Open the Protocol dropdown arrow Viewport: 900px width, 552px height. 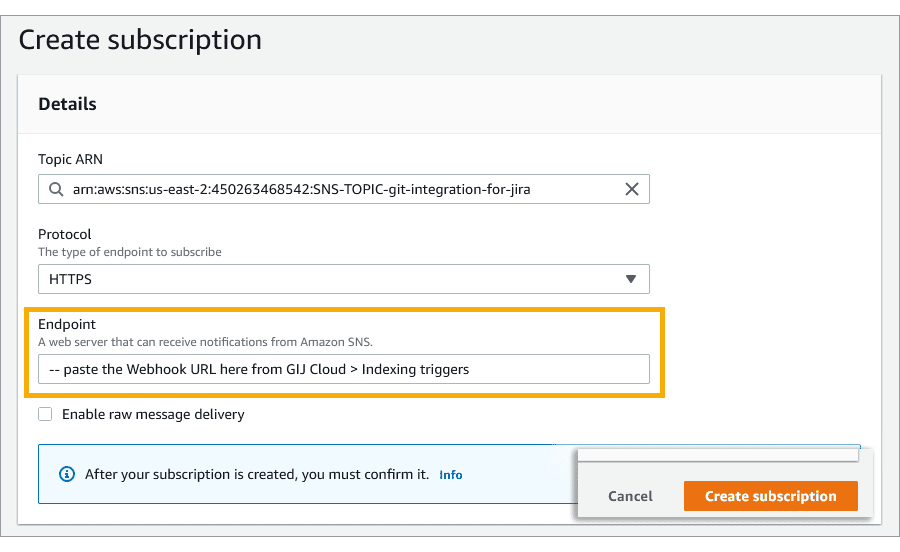tap(631, 279)
